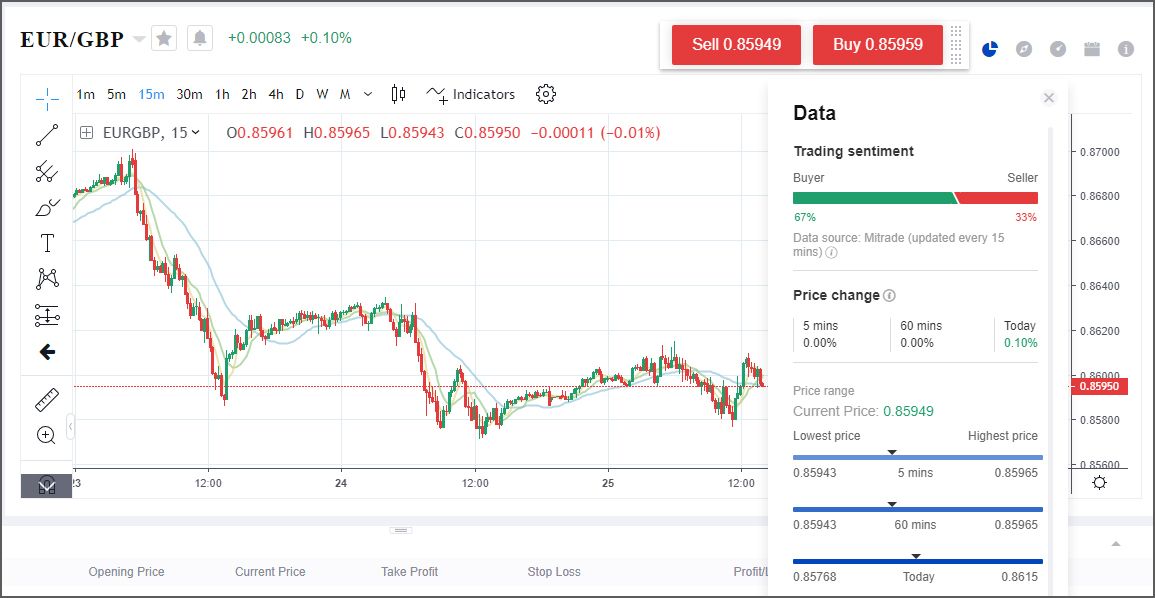Open the text annotation tool
Screen dimensions: 1155x598
(45, 242)
